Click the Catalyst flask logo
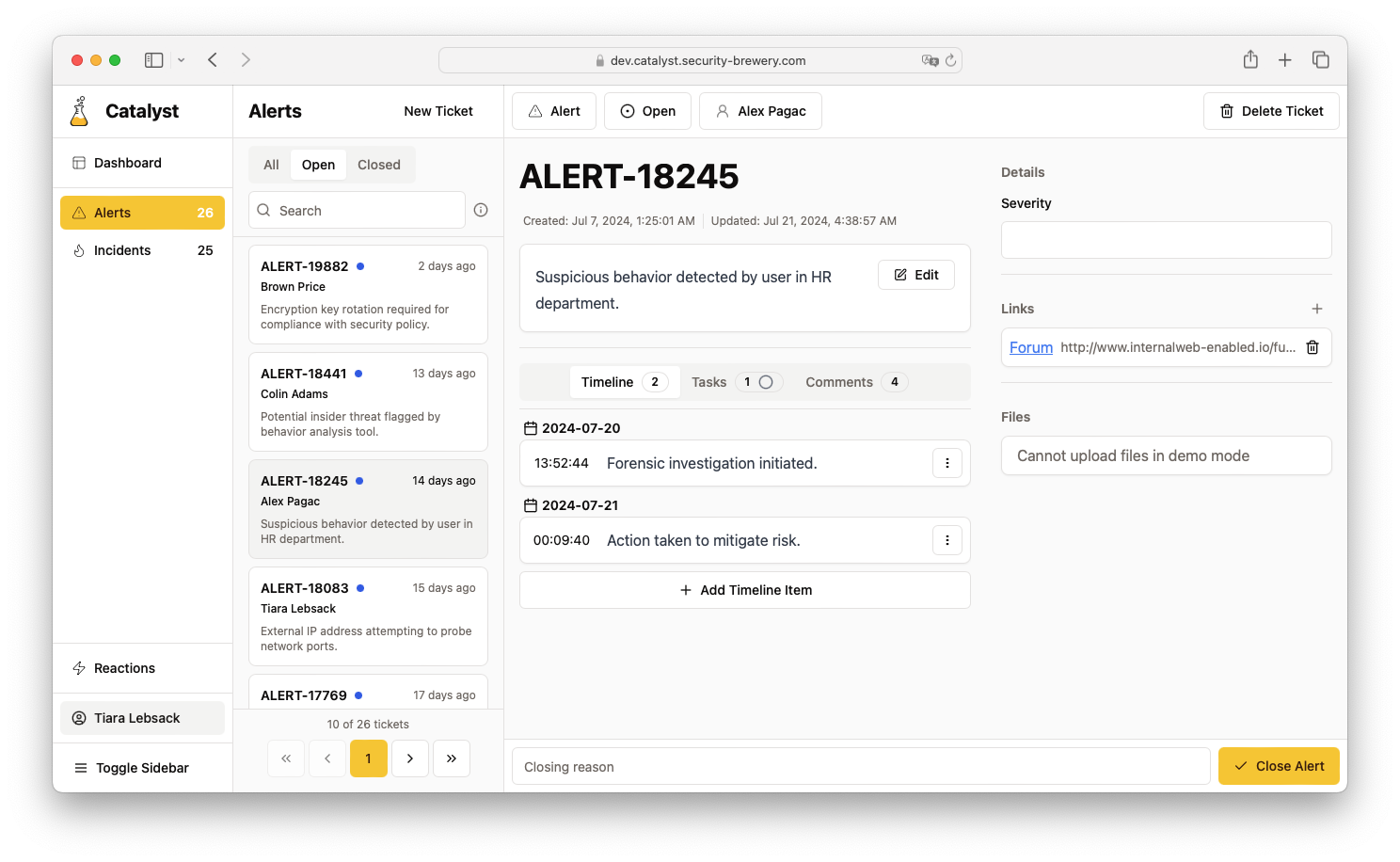1400x862 pixels. point(80,111)
